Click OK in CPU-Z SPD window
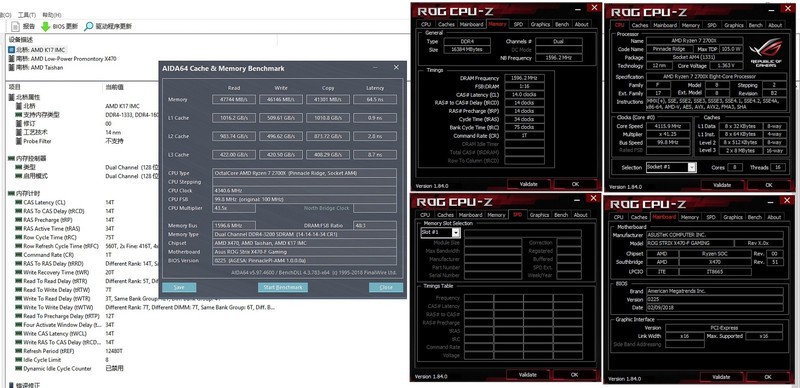Viewport: 800px width, 388px height. [575, 375]
